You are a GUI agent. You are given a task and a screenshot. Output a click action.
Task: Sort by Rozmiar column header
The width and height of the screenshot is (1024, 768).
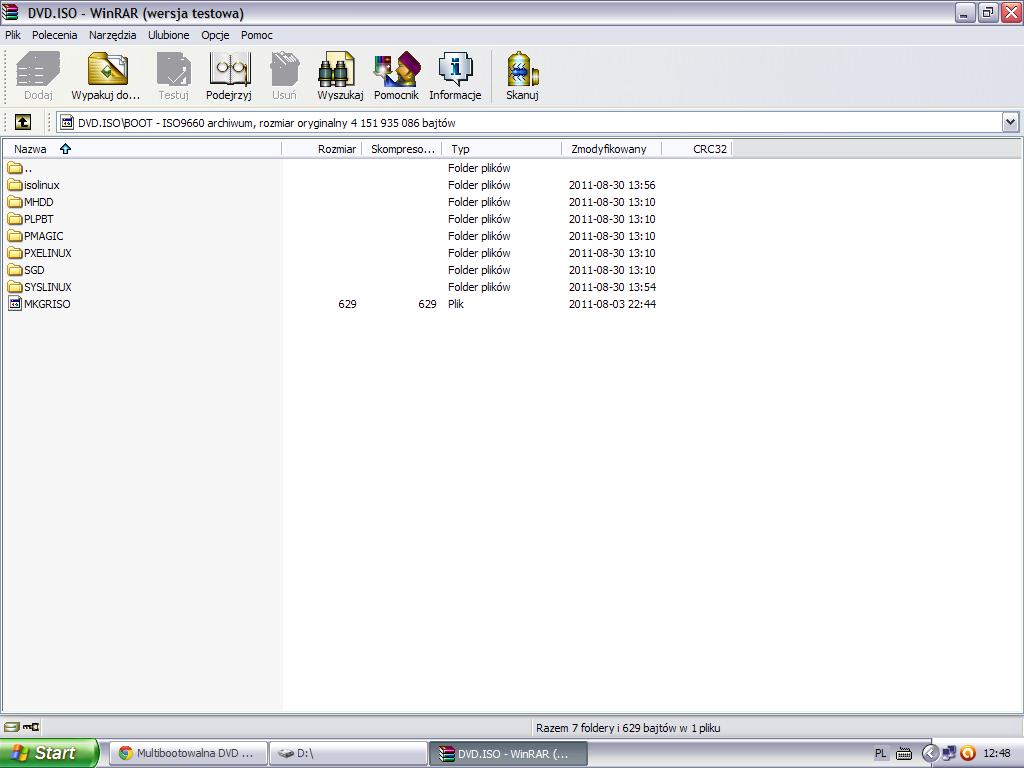pyautogui.click(x=321, y=149)
